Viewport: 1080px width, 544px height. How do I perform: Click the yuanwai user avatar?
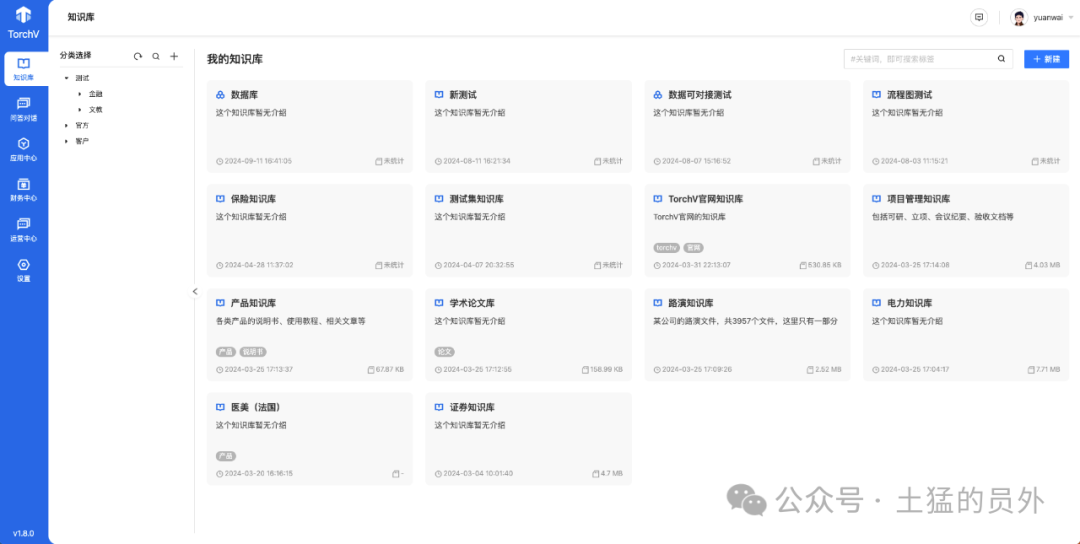click(x=1019, y=18)
